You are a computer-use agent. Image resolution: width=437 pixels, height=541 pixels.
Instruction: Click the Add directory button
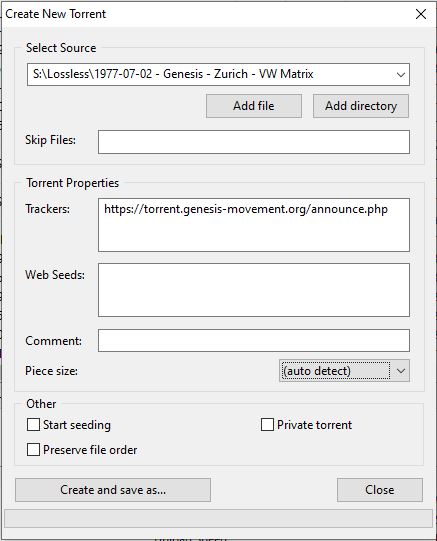pyautogui.click(x=361, y=106)
